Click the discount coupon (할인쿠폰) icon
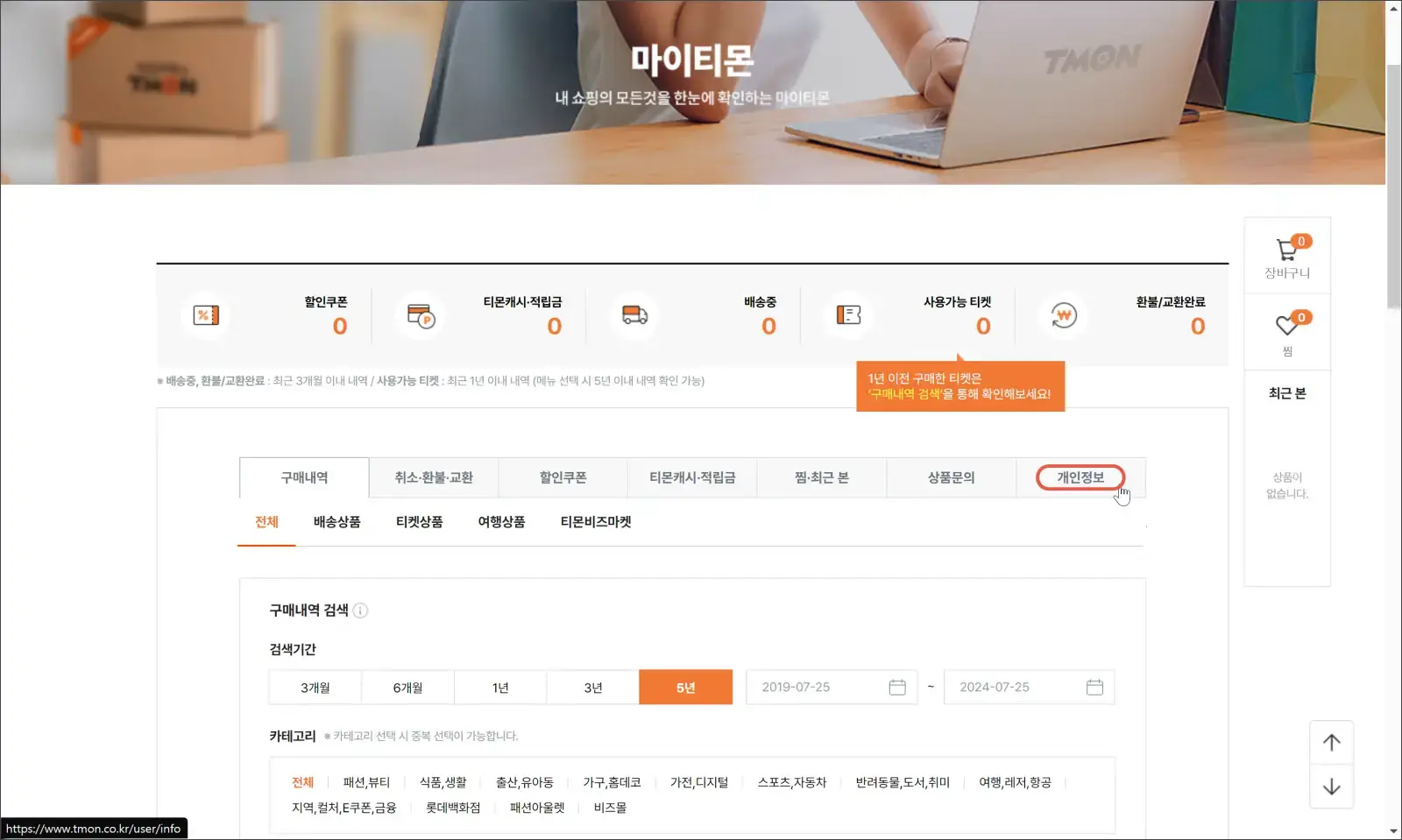Viewport: 1402px width, 840px height. (206, 315)
